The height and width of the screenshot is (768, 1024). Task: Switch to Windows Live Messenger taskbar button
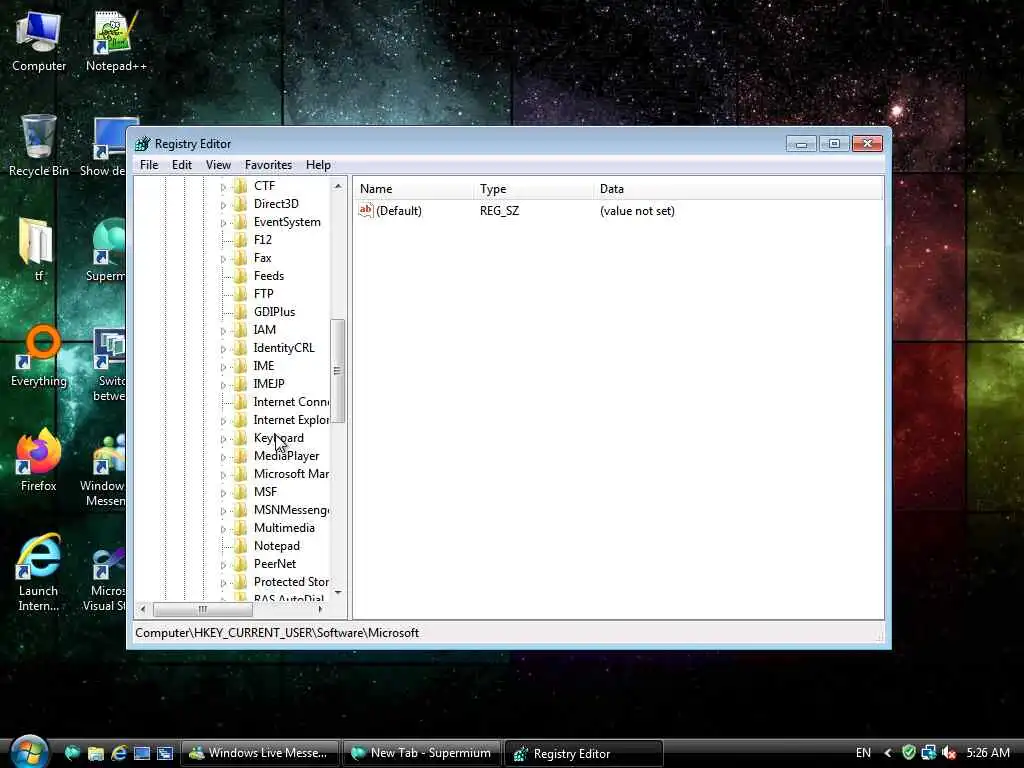[259, 753]
